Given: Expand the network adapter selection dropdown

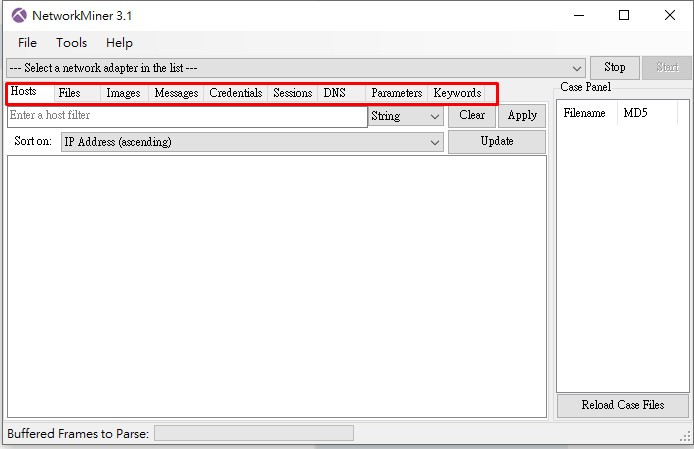Looking at the screenshot, I should 296,68.
